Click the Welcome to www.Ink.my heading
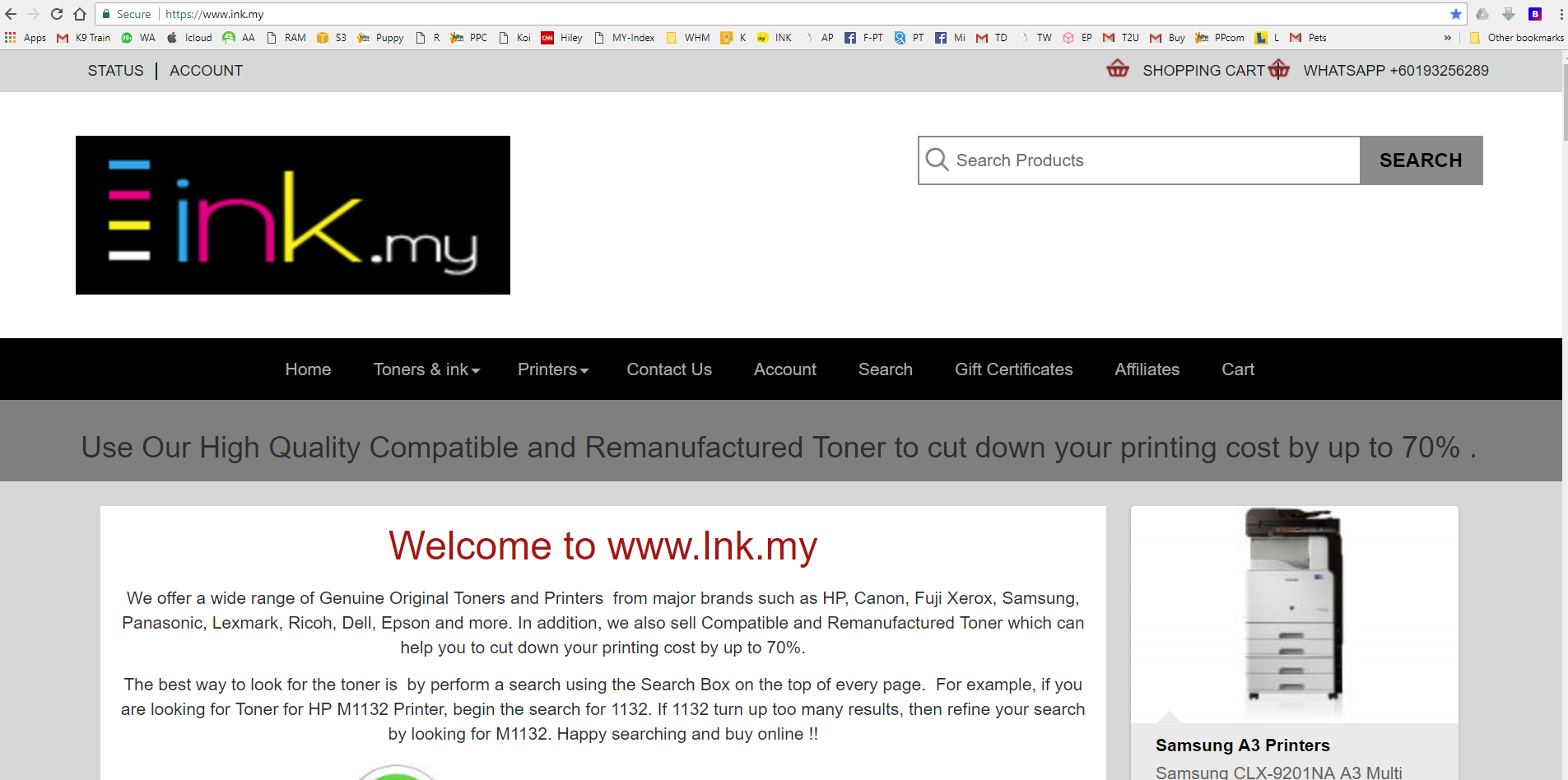Screen dimensions: 1568x780 pyautogui.click(x=603, y=546)
